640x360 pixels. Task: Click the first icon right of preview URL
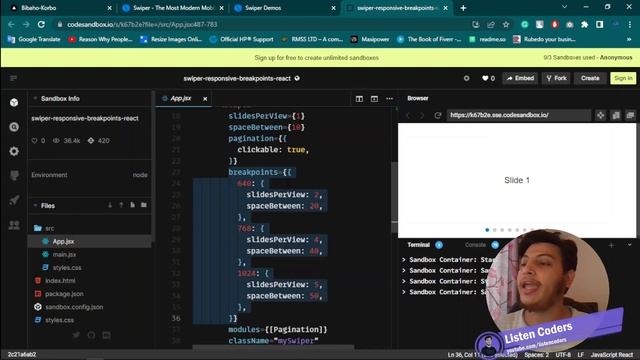click(x=600, y=115)
